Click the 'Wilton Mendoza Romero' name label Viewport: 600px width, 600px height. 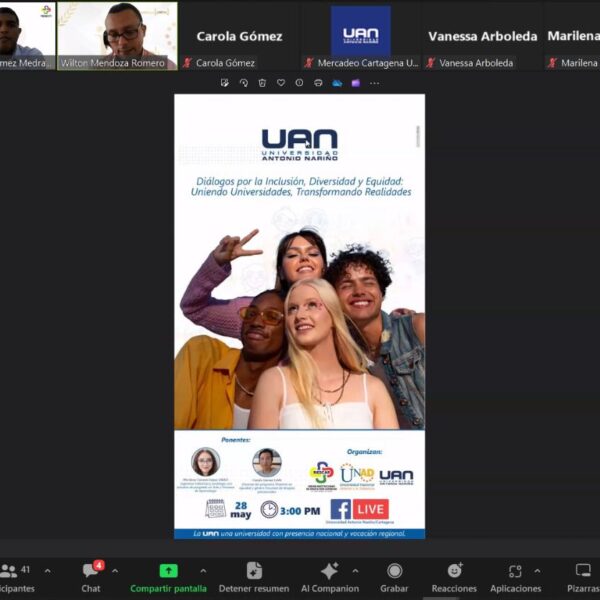112,63
